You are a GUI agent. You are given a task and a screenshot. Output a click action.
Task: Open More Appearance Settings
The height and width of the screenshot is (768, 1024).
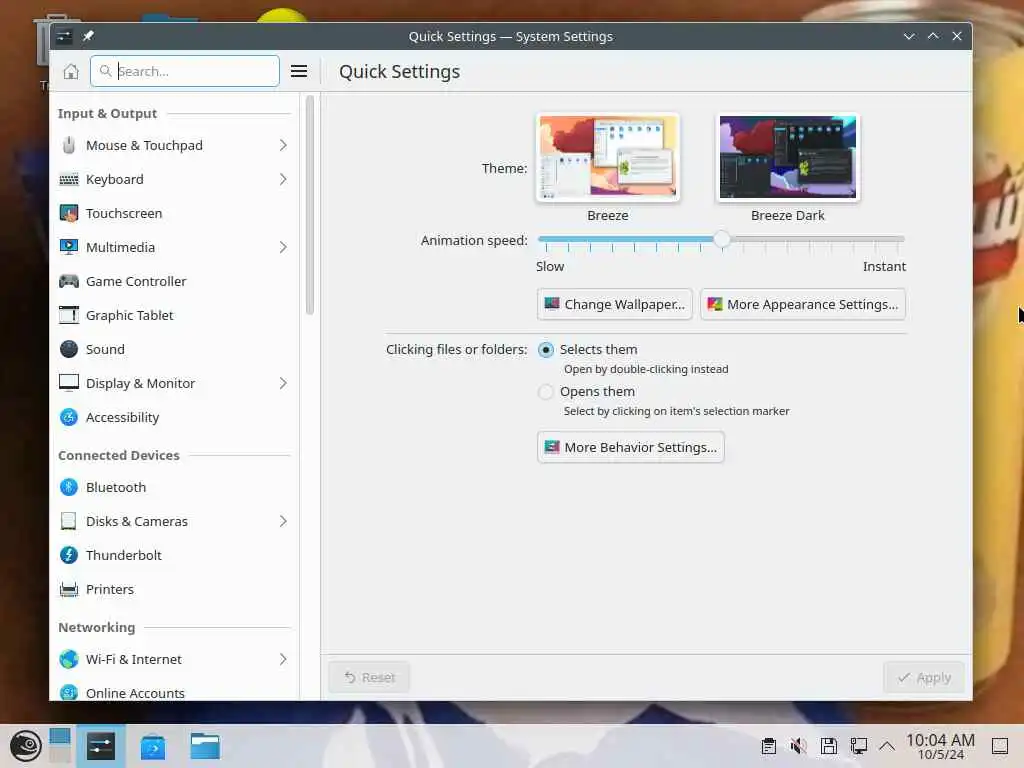coord(803,304)
